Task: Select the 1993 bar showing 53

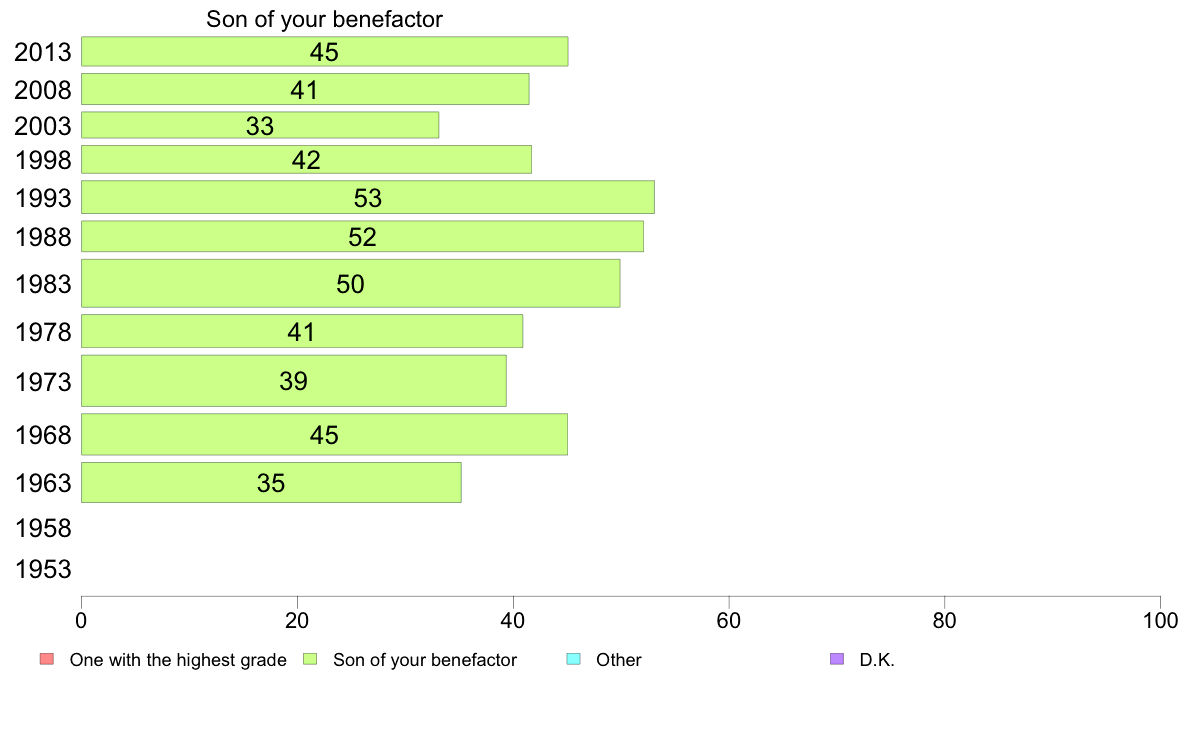Action: point(367,197)
